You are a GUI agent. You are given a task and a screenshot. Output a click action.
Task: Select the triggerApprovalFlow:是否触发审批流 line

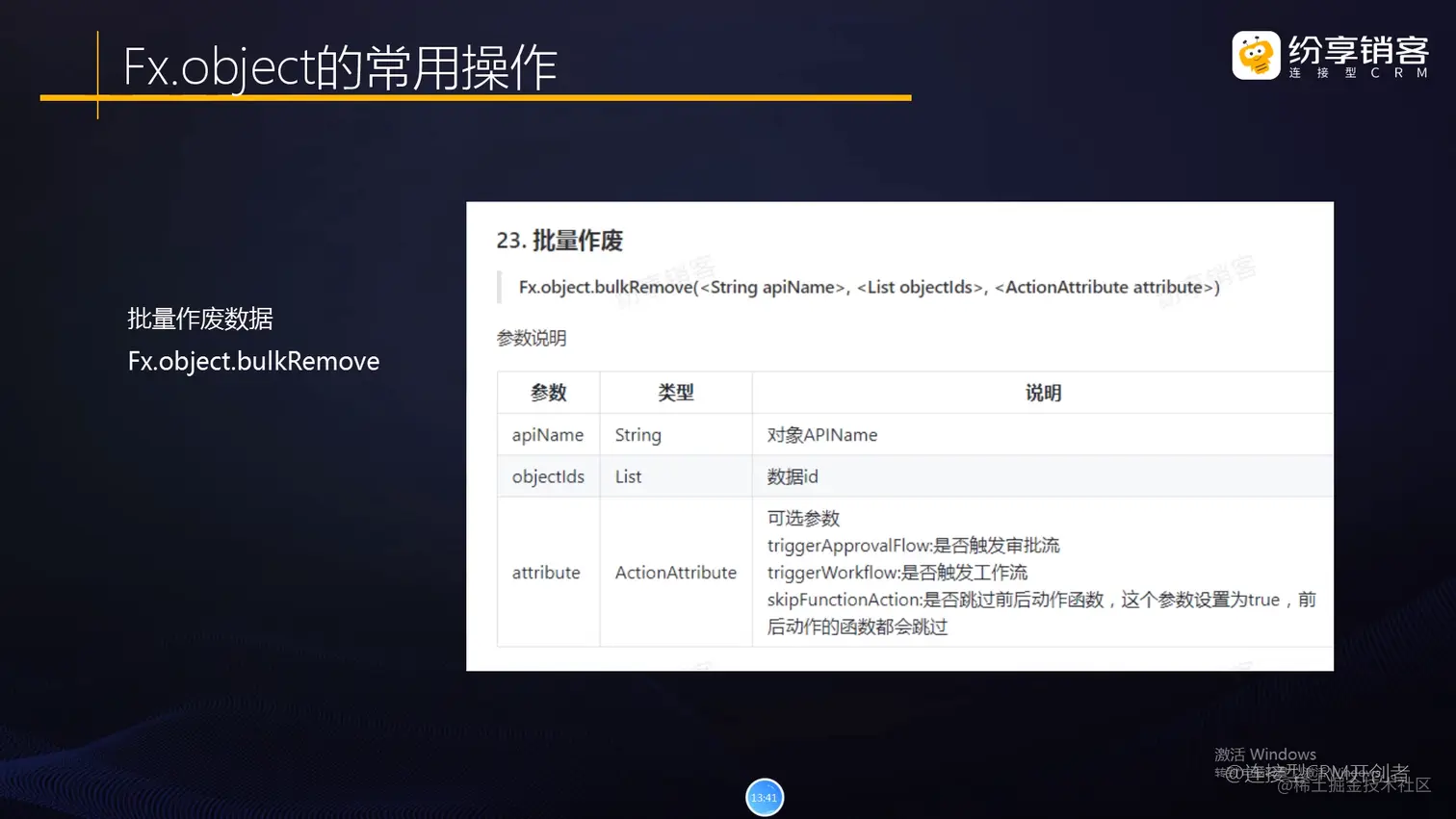tap(913, 546)
